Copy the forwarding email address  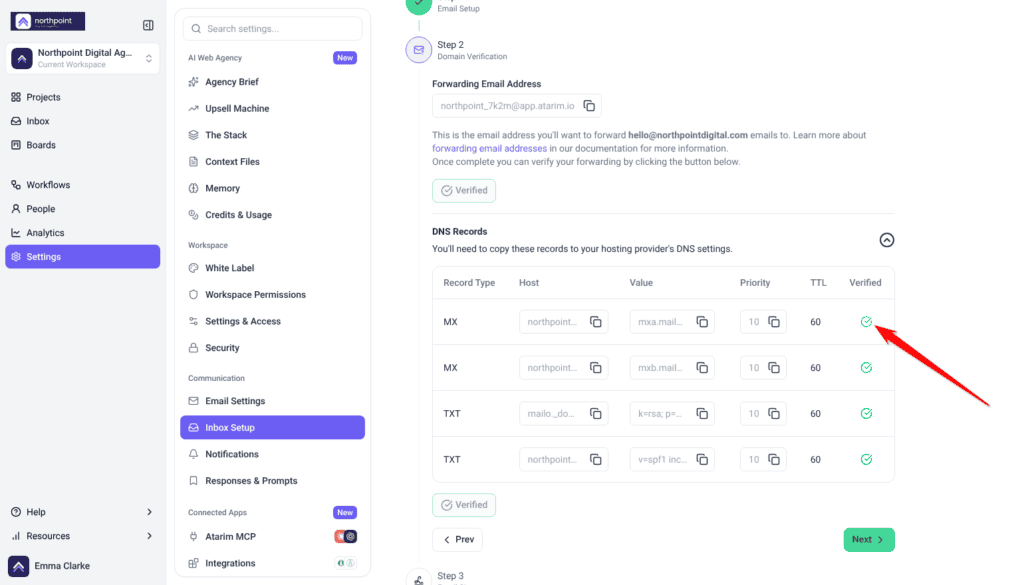(x=589, y=106)
